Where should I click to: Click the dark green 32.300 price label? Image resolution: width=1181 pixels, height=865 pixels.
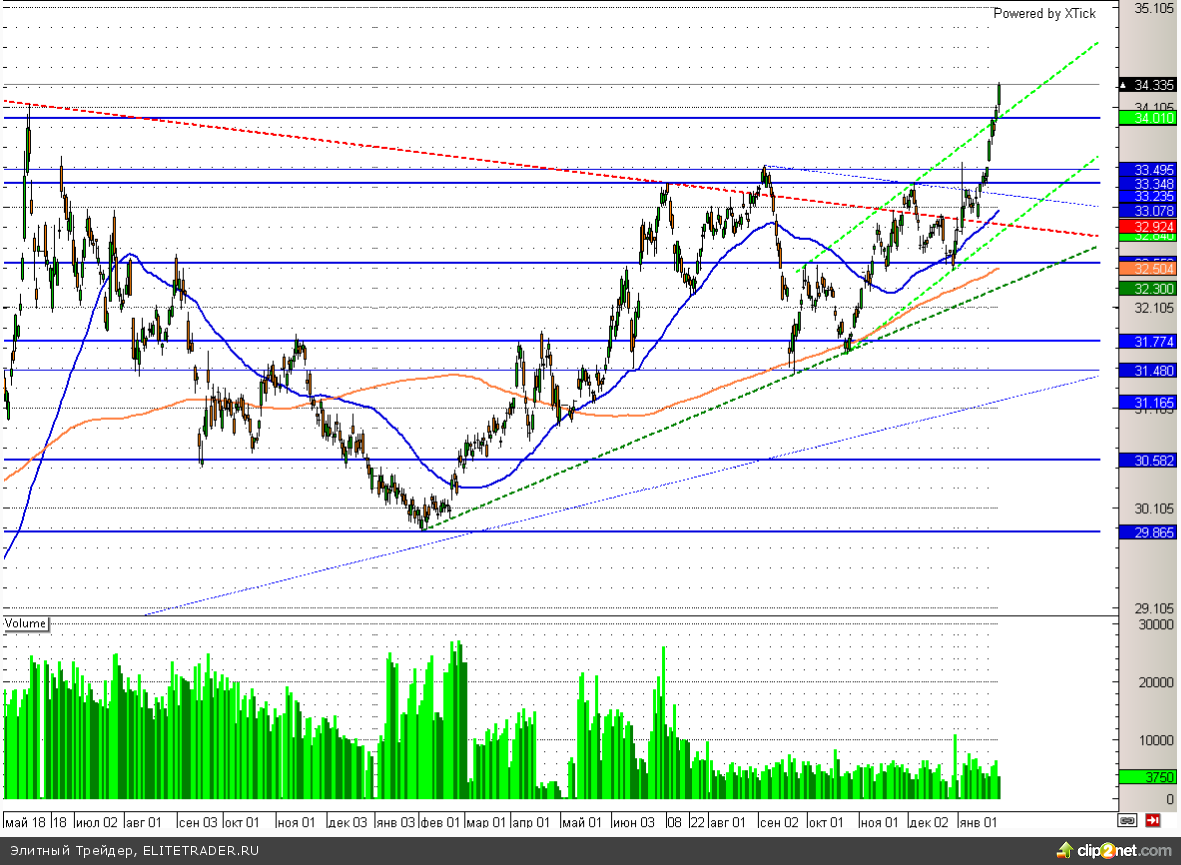click(1147, 288)
